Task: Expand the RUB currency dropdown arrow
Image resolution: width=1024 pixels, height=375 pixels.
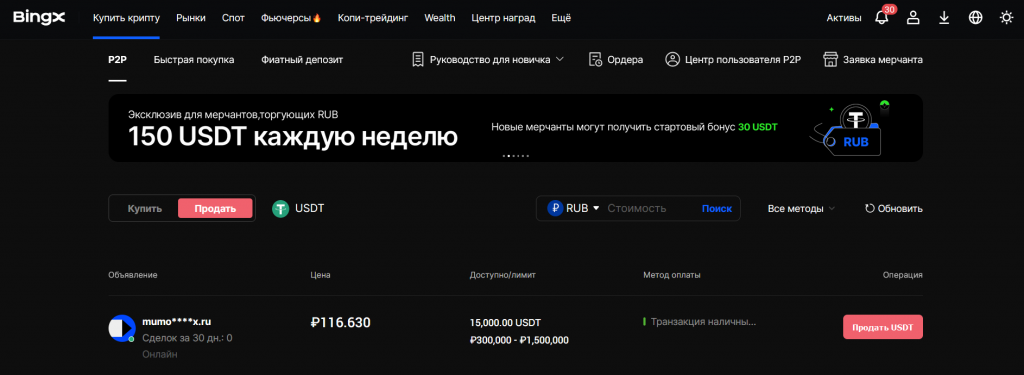Action: click(x=596, y=208)
